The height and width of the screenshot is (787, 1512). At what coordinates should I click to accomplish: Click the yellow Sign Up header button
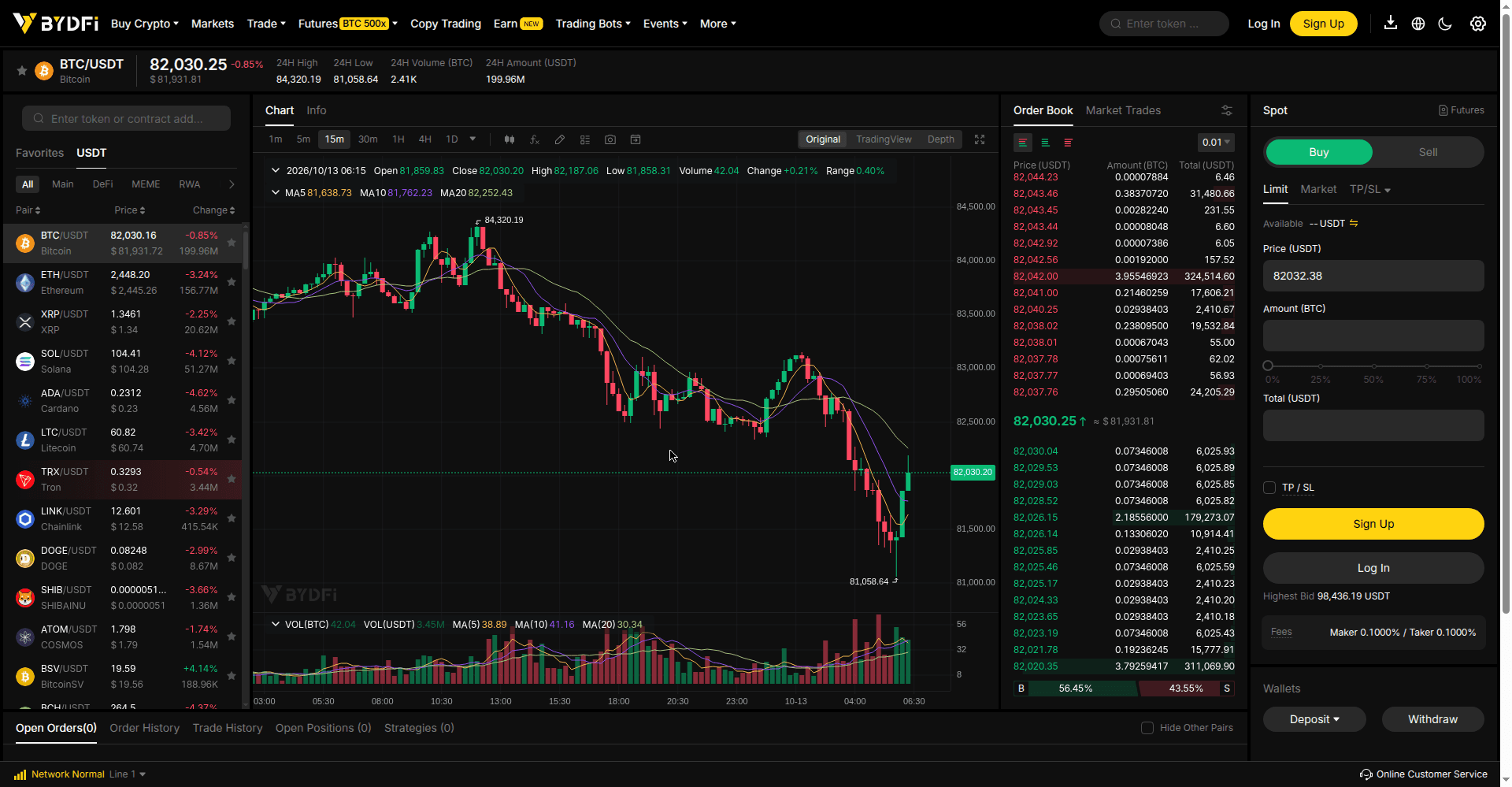[1323, 24]
